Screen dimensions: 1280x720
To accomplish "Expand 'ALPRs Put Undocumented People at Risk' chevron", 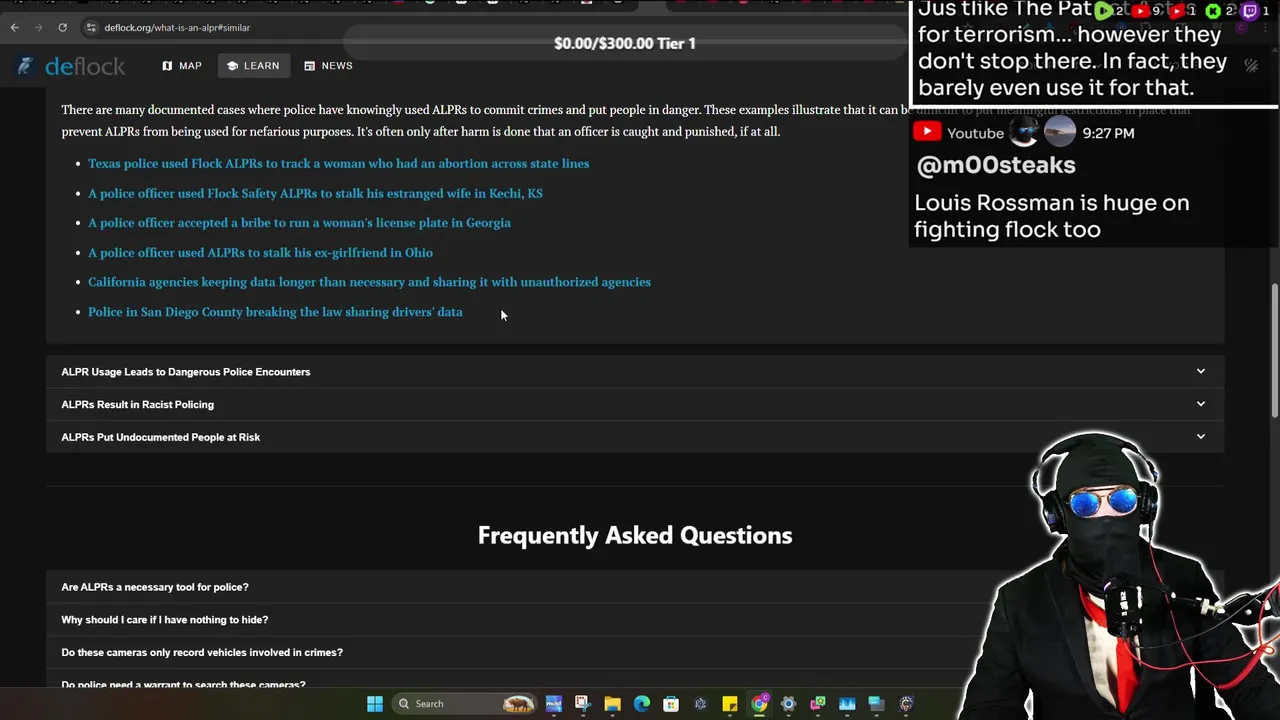I will [x=1201, y=437].
